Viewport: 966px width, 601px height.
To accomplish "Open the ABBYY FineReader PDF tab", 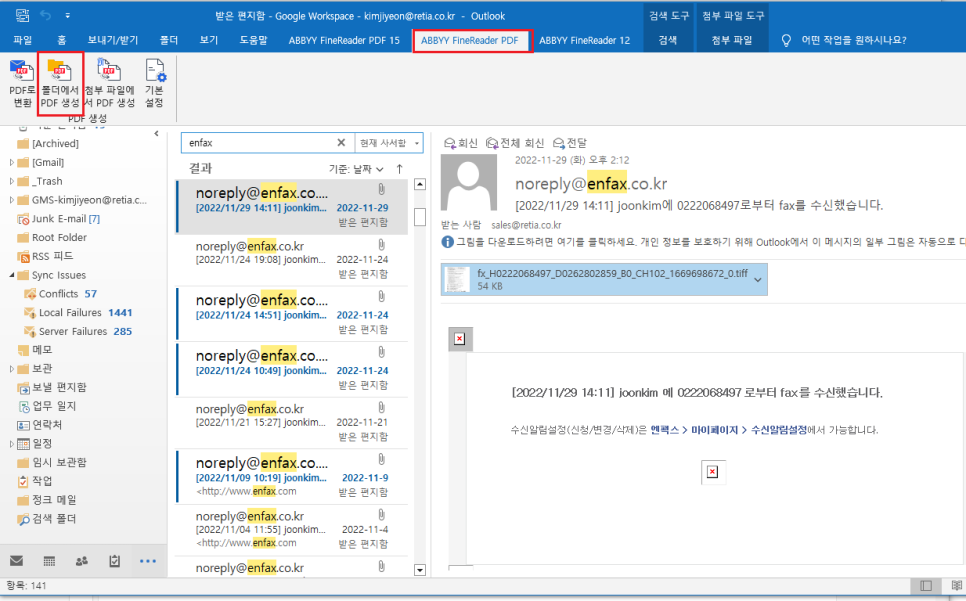I will coord(469,40).
